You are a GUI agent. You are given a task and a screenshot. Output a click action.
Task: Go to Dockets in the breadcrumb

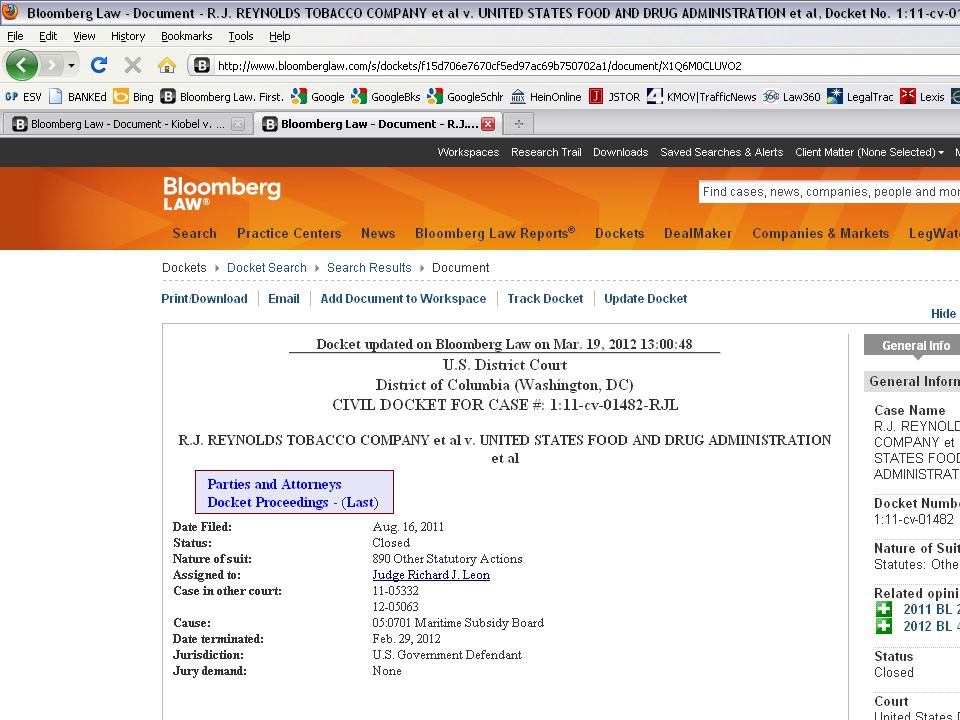tap(184, 268)
